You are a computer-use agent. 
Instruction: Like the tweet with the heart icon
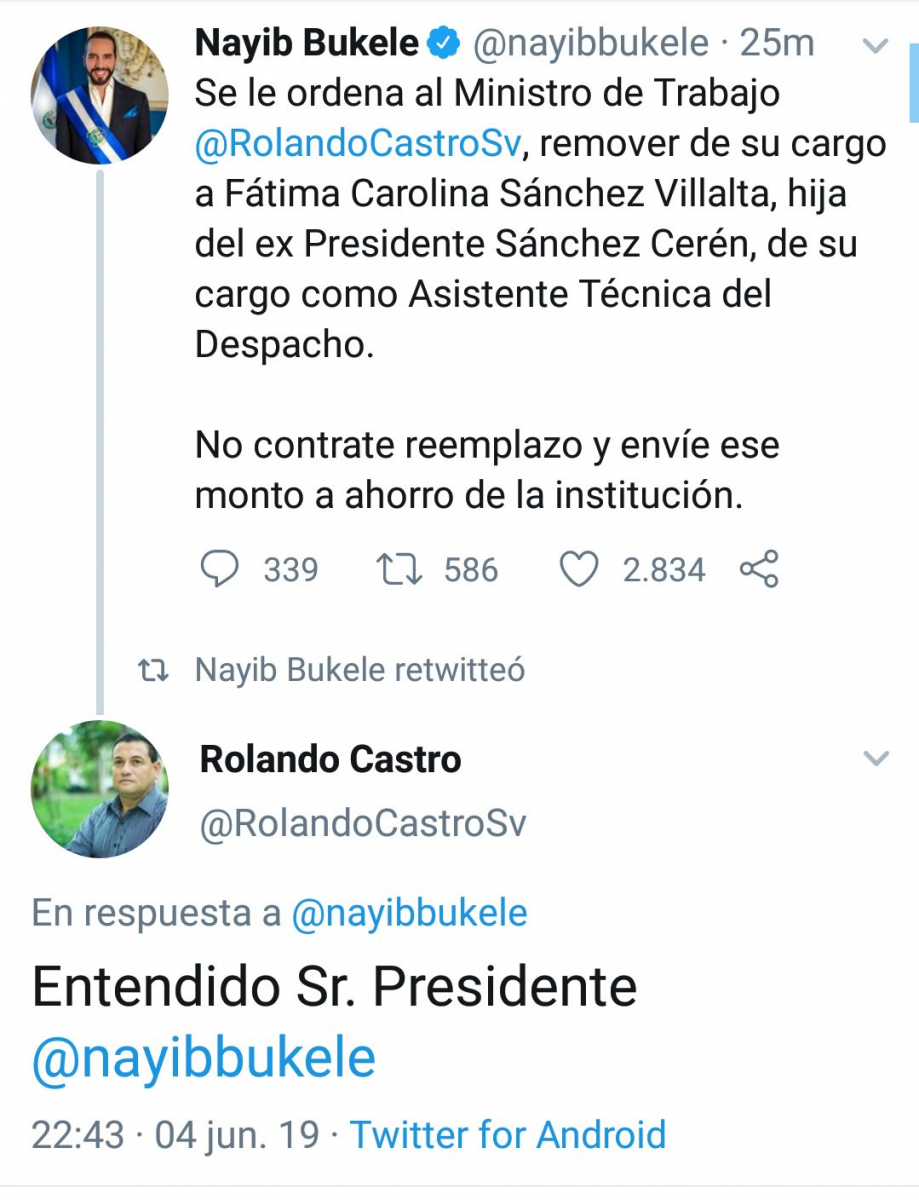[578, 570]
